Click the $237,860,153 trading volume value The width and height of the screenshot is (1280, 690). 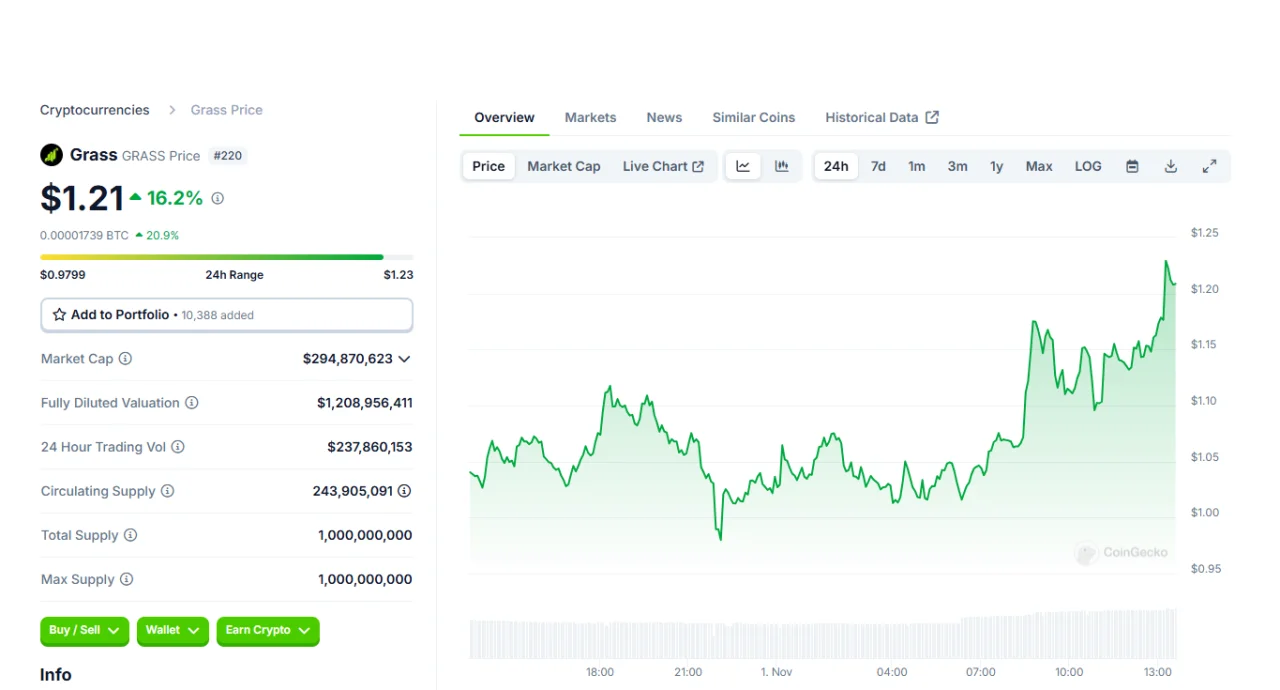(370, 447)
